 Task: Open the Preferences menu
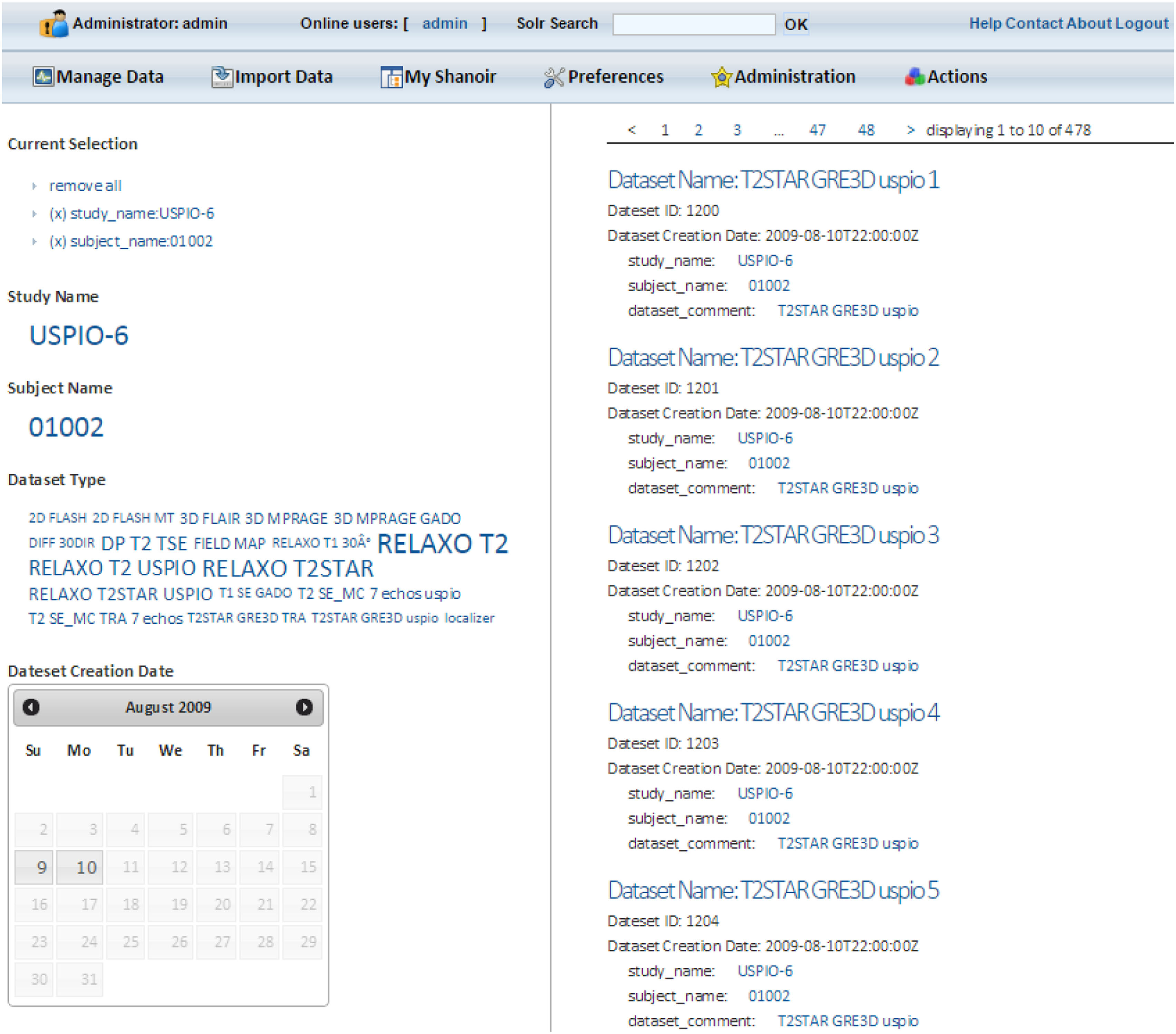point(615,77)
